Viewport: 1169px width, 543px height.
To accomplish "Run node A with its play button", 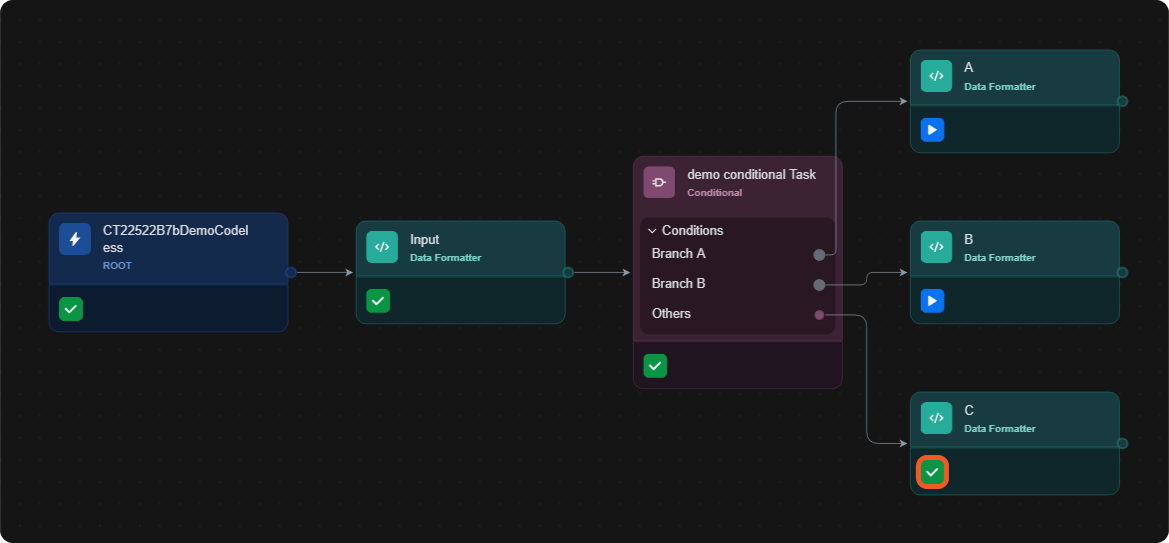I will [x=933, y=130].
